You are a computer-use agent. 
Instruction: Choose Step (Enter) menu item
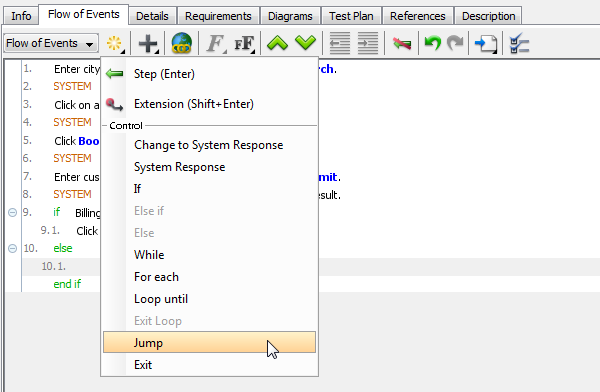[x=210, y=74]
